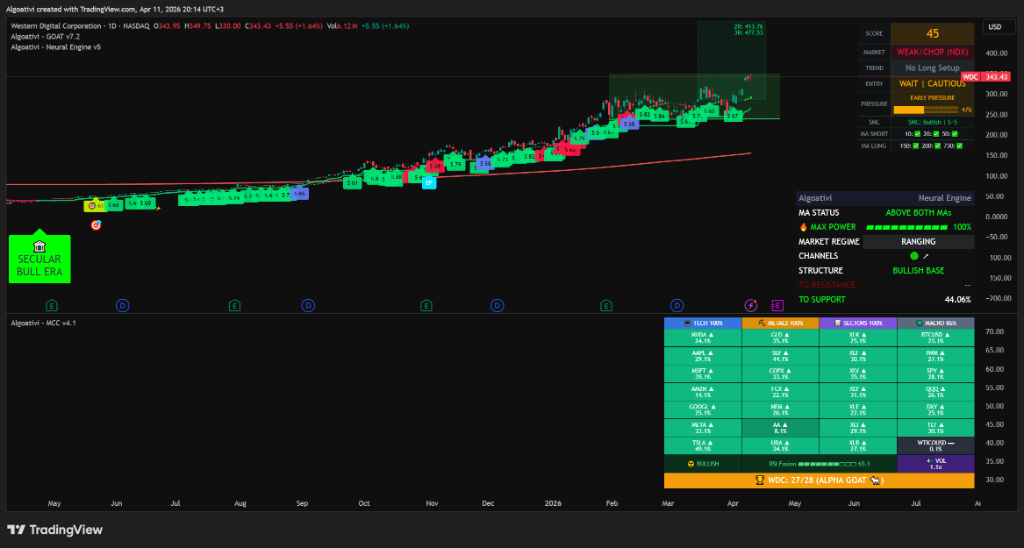
Task: Click the yellow face icon beside BULLISH
Action: 690,464
